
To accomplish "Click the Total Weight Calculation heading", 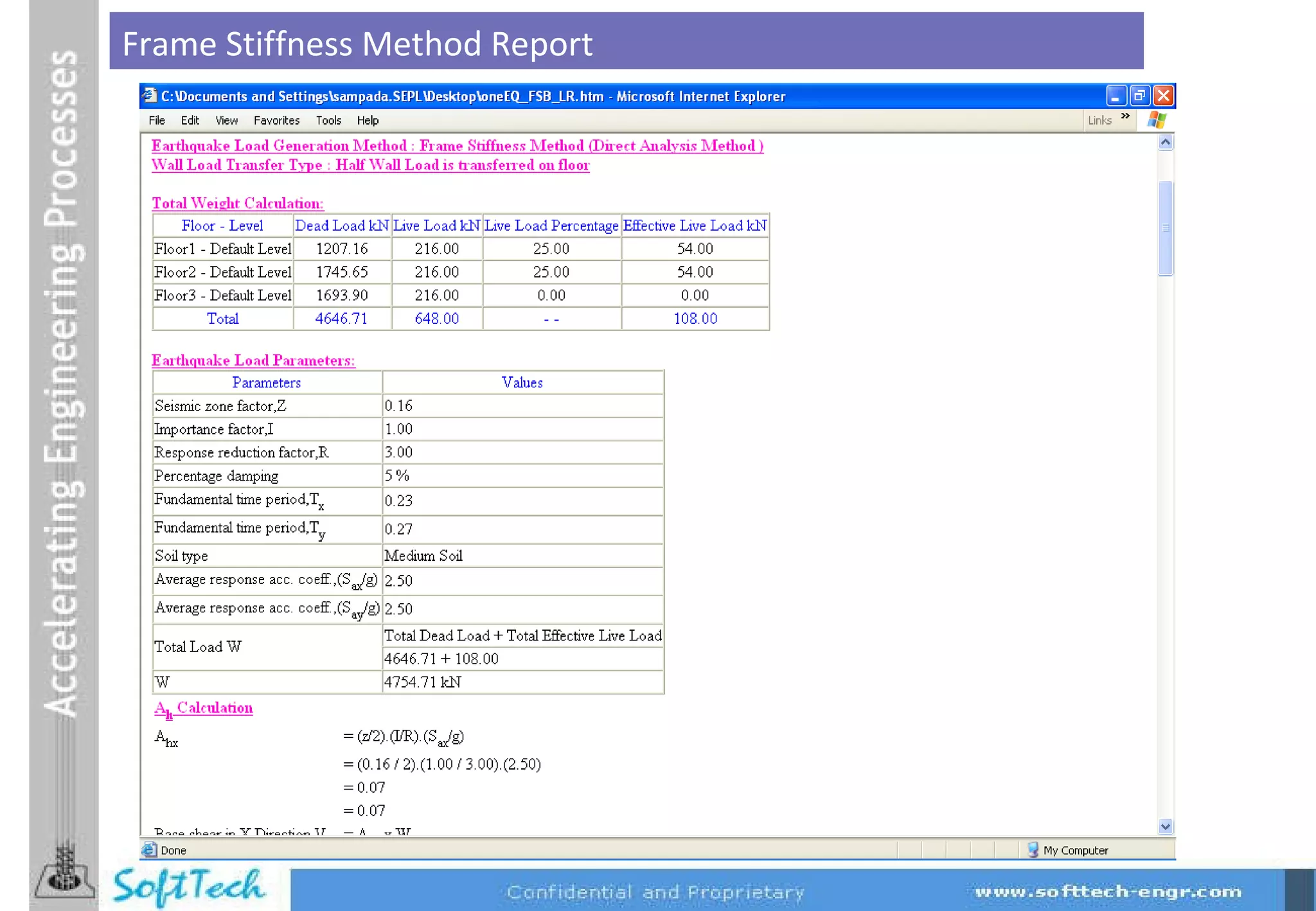I will tap(238, 204).
